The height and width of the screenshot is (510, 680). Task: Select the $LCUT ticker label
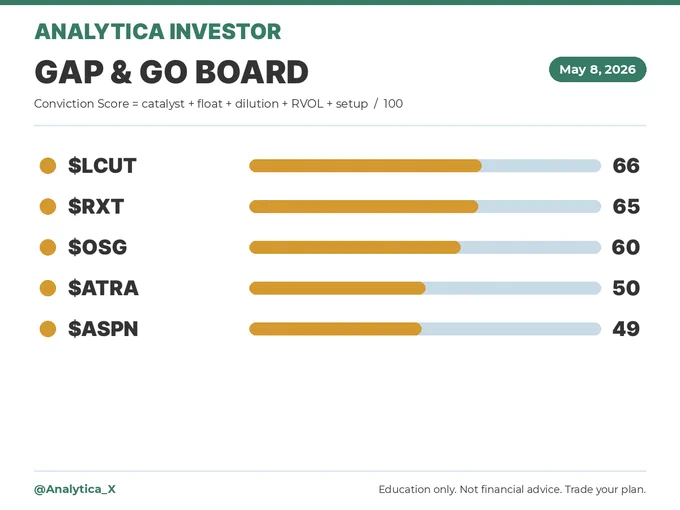(x=102, y=166)
